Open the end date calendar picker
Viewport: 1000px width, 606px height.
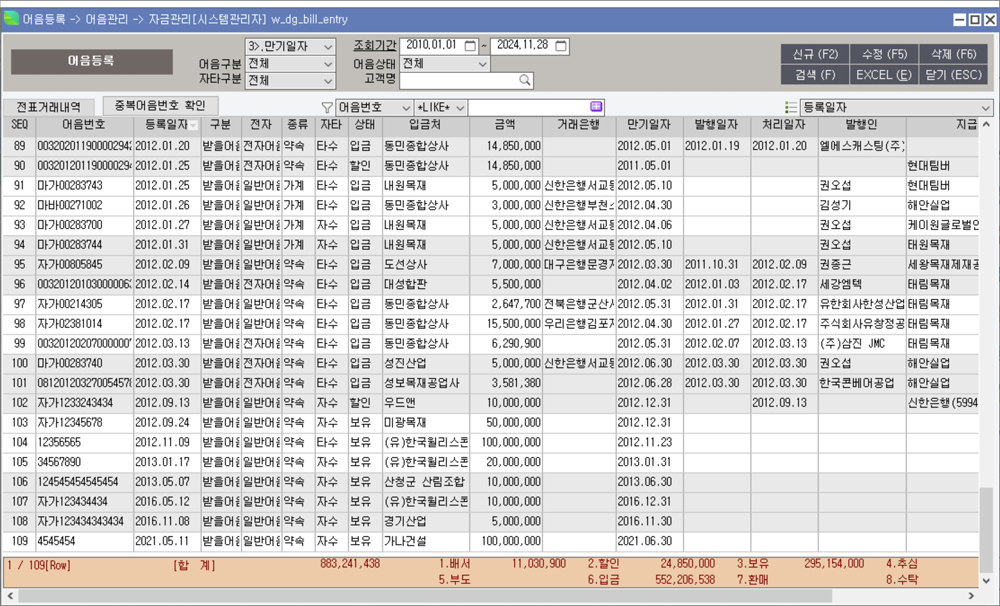click(x=561, y=46)
